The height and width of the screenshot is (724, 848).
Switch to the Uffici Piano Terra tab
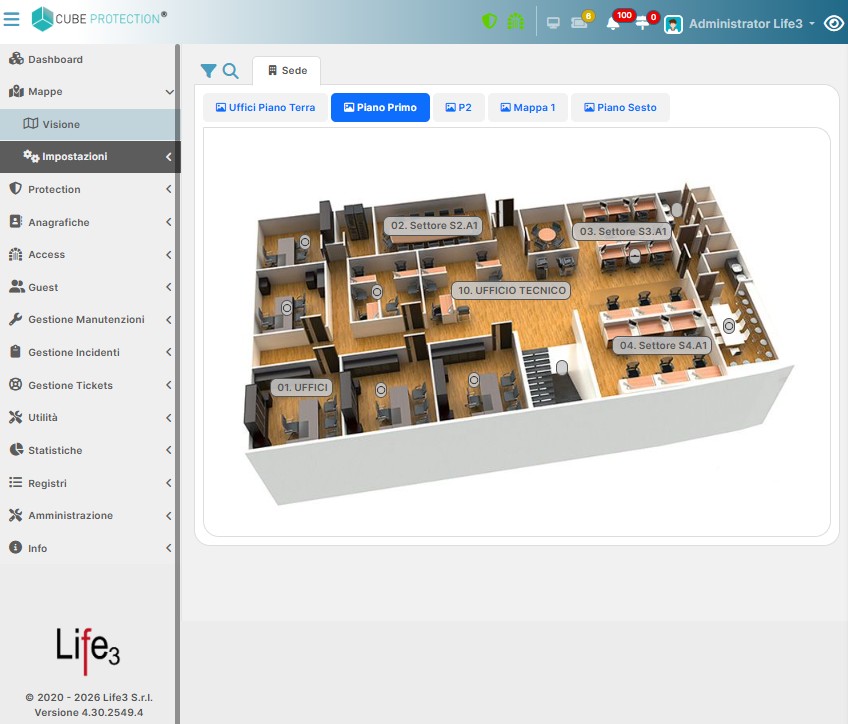[266, 107]
